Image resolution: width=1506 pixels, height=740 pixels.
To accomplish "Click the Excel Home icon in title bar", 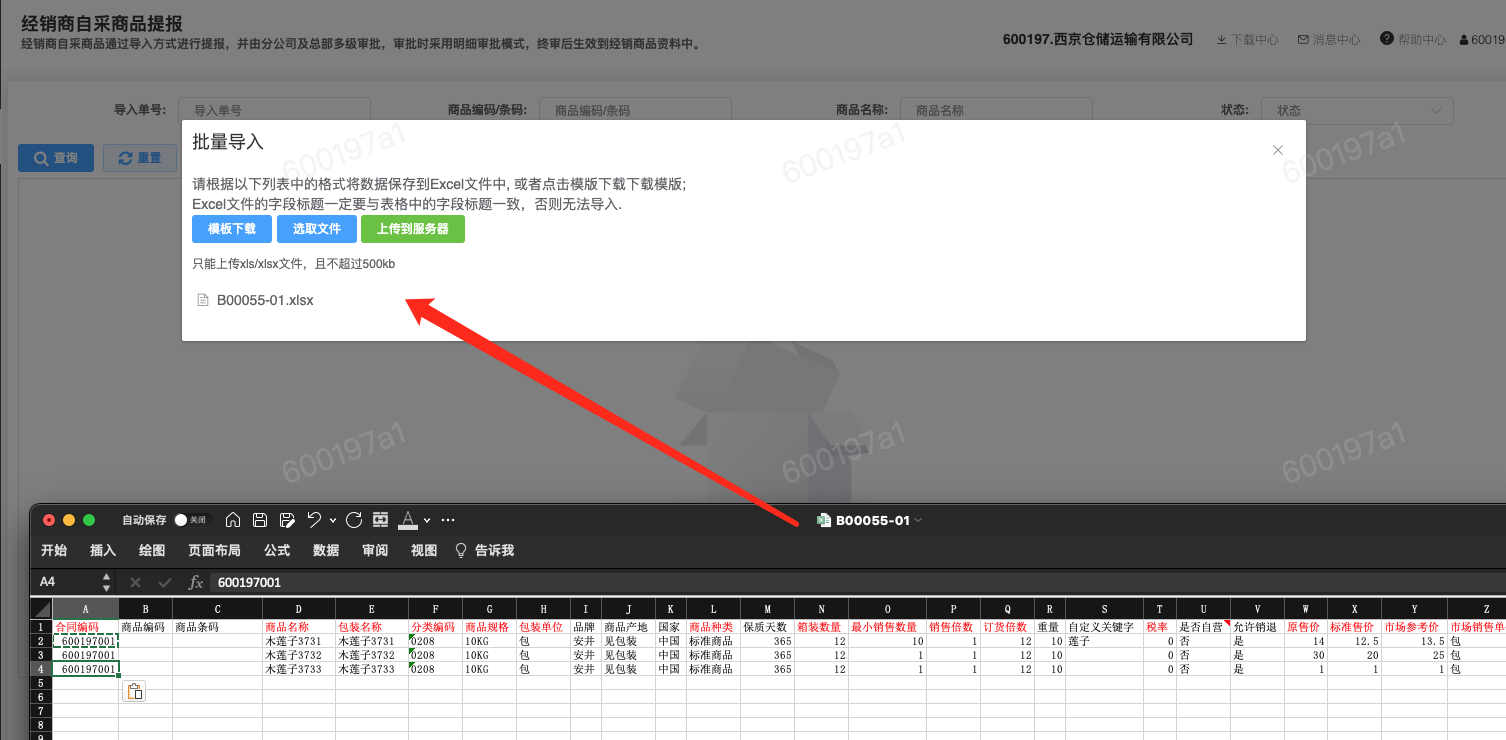I will click(233, 520).
